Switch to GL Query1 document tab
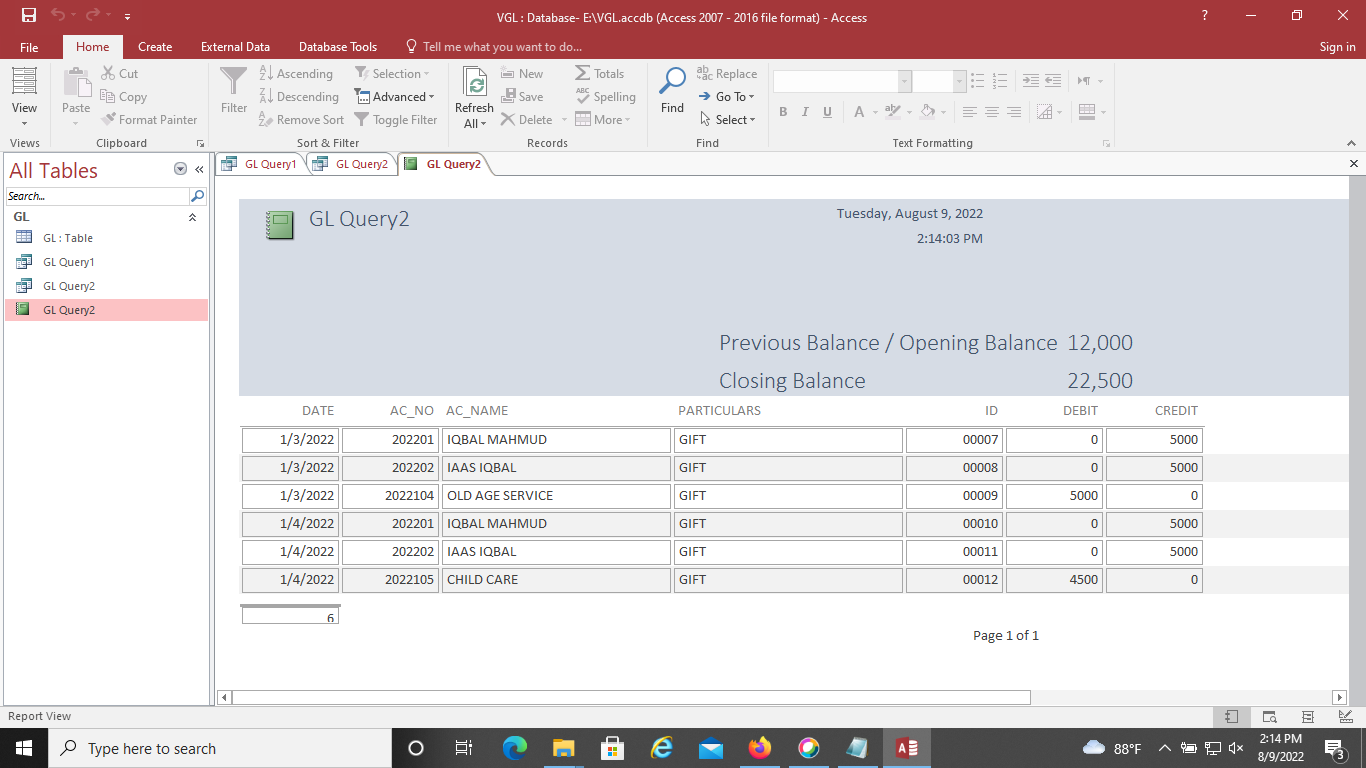 tap(261, 164)
